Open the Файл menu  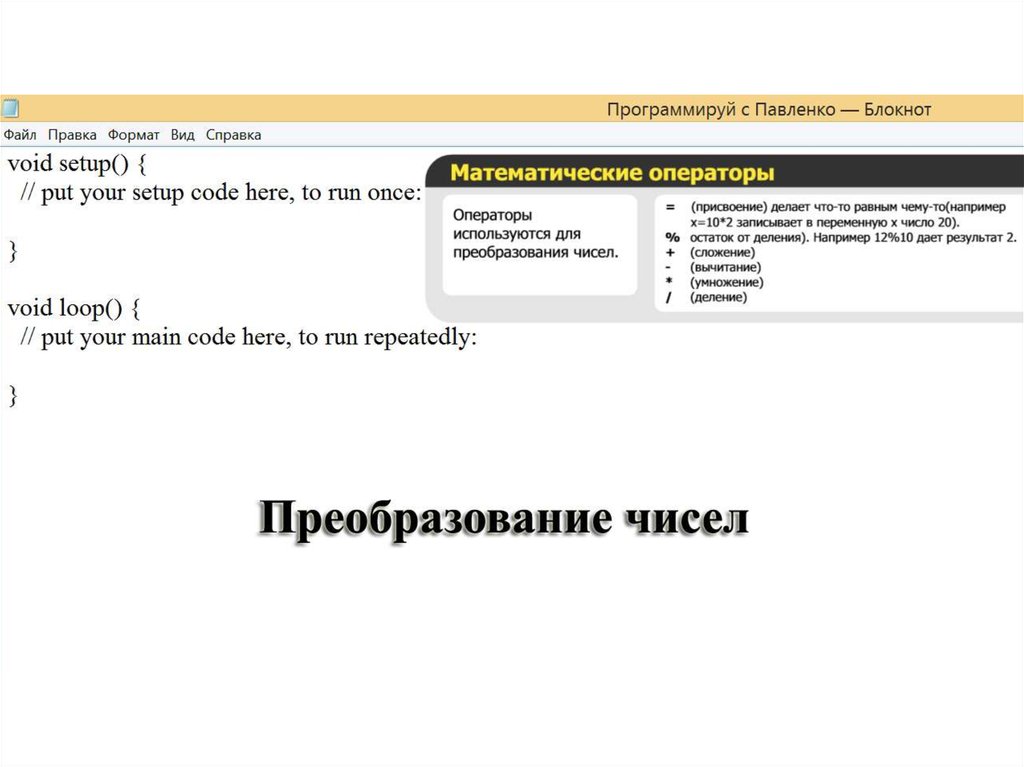point(20,135)
